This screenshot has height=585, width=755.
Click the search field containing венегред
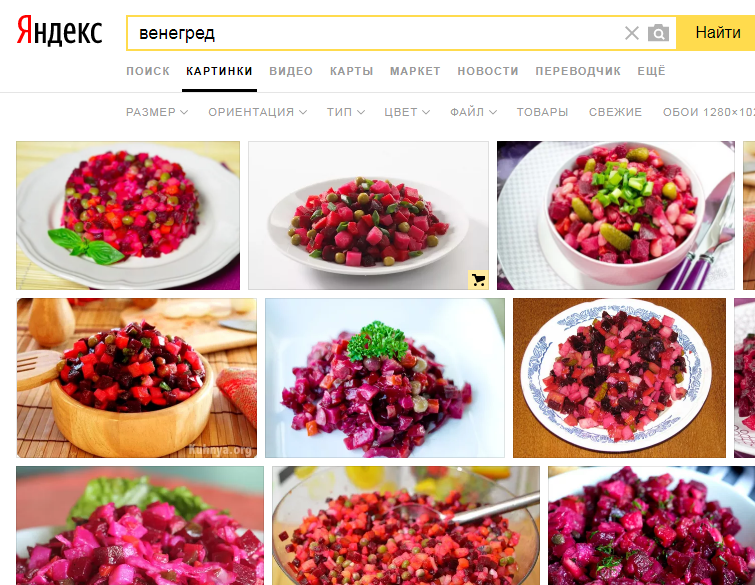pos(376,33)
